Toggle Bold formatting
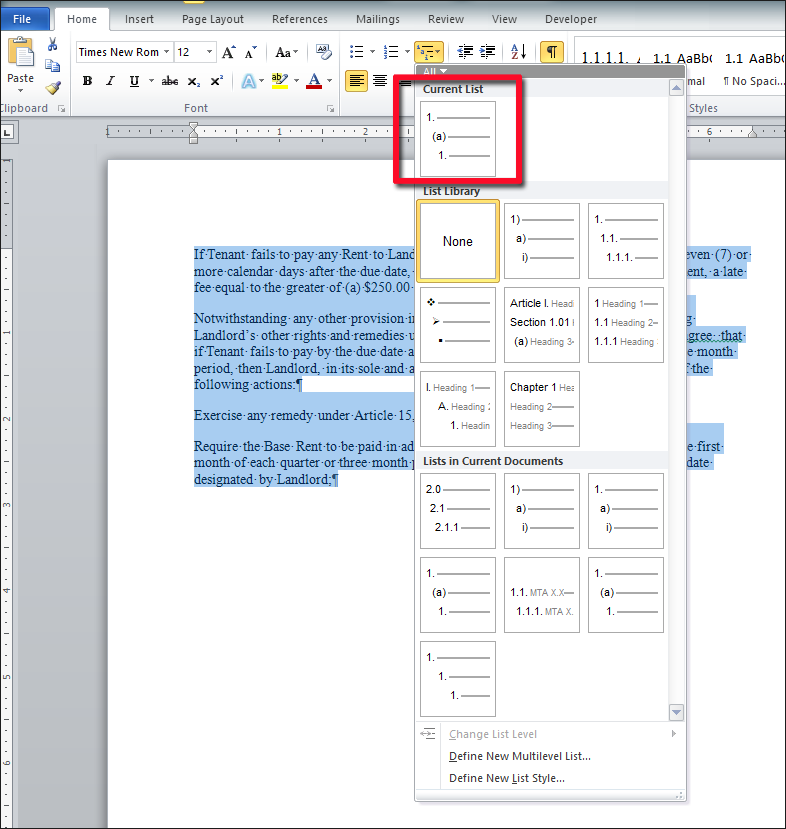786x829 pixels. (88, 81)
